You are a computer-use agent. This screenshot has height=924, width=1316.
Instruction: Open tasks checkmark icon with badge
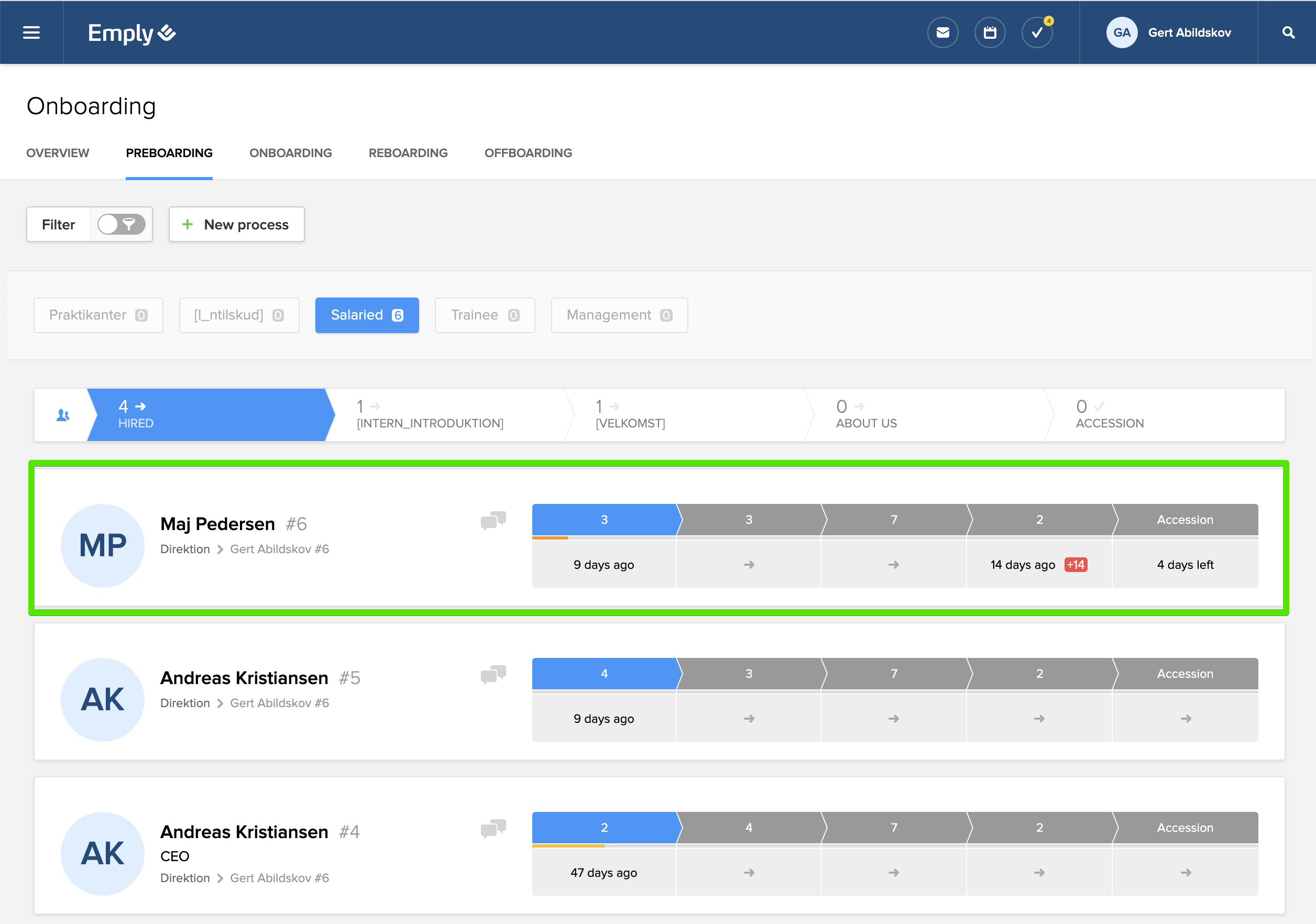click(x=1036, y=32)
